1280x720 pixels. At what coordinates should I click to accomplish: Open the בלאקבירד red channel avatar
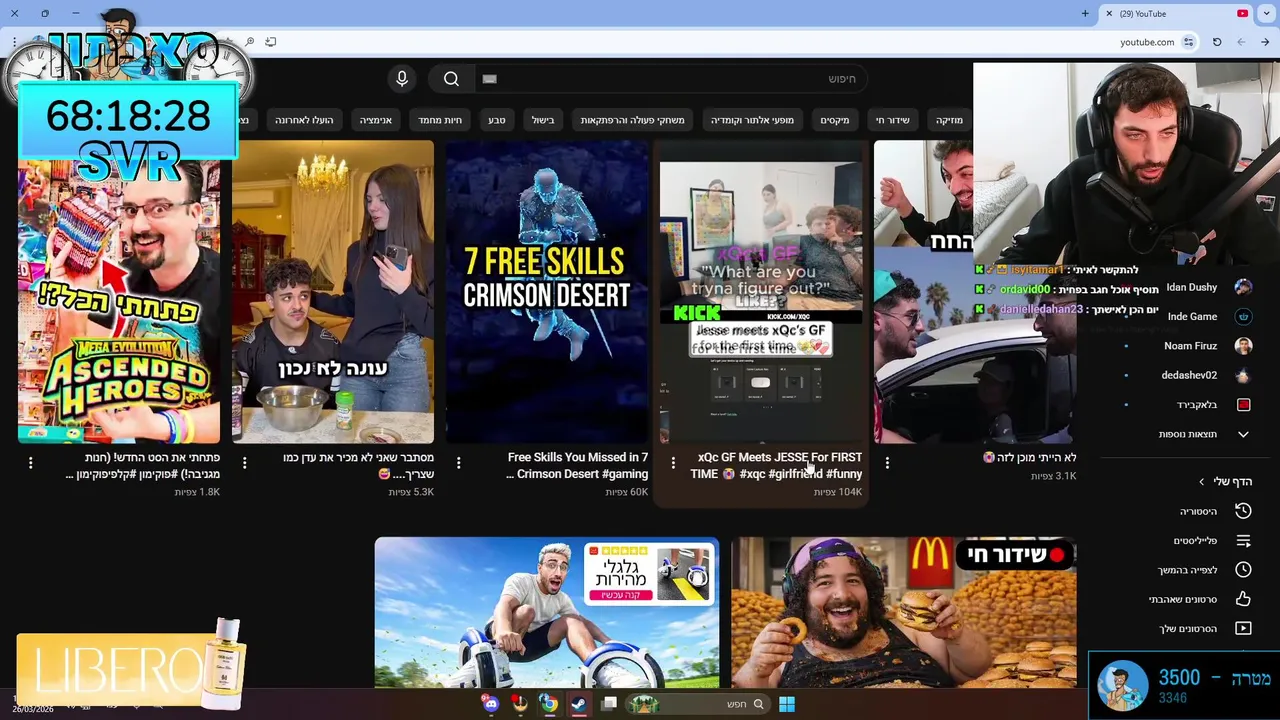tap(1243, 405)
